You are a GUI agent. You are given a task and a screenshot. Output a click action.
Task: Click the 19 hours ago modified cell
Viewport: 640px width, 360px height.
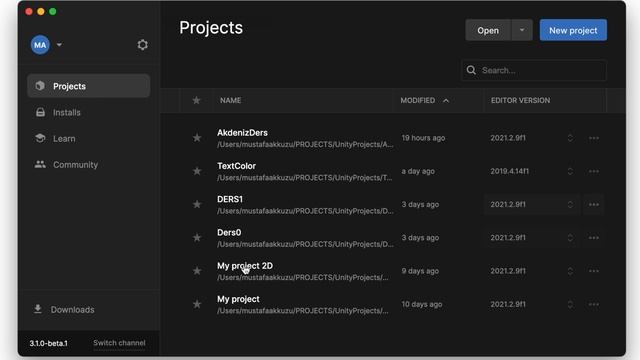423,138
